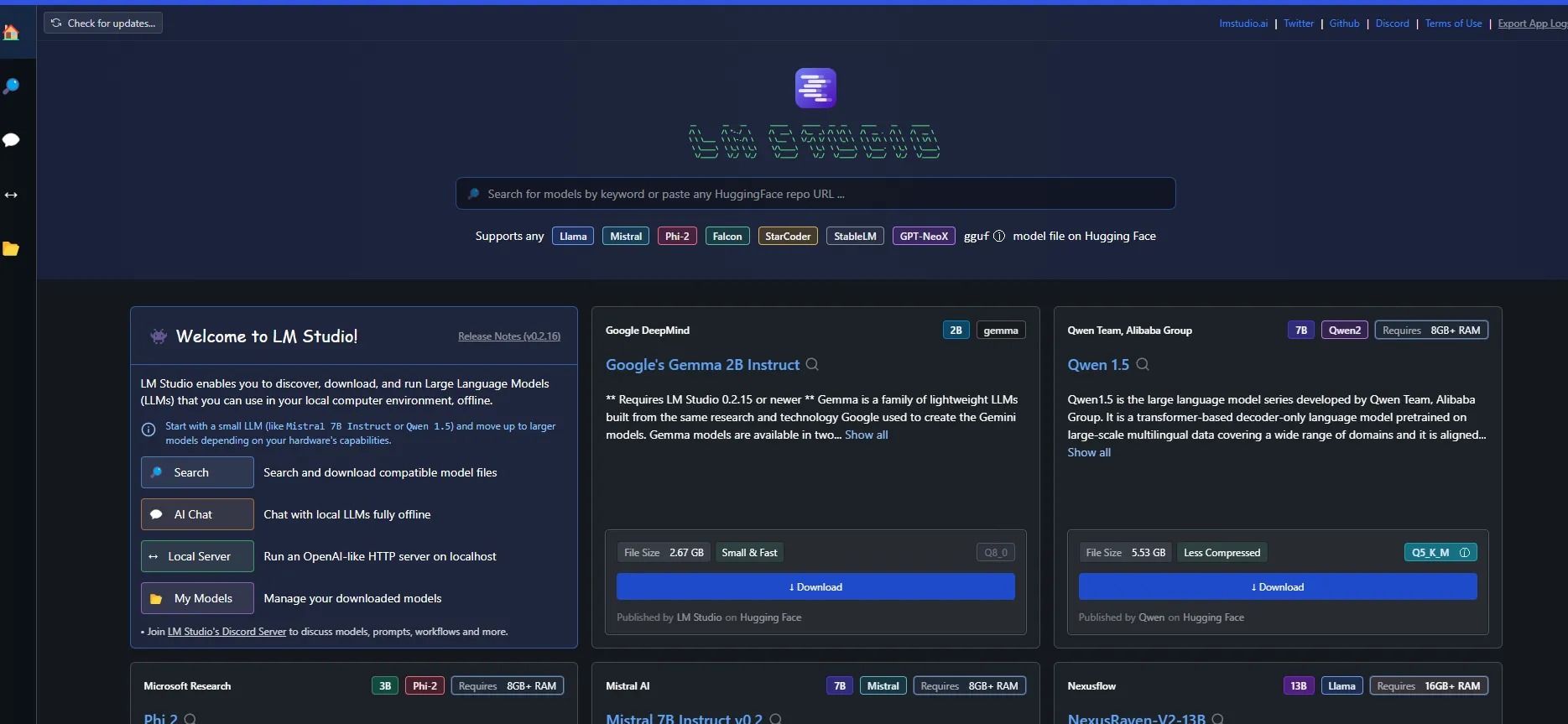The width and height of the screenshot is (1568, 724).
Task: Click the Falcon architecture tag
Action: [727, 237]
